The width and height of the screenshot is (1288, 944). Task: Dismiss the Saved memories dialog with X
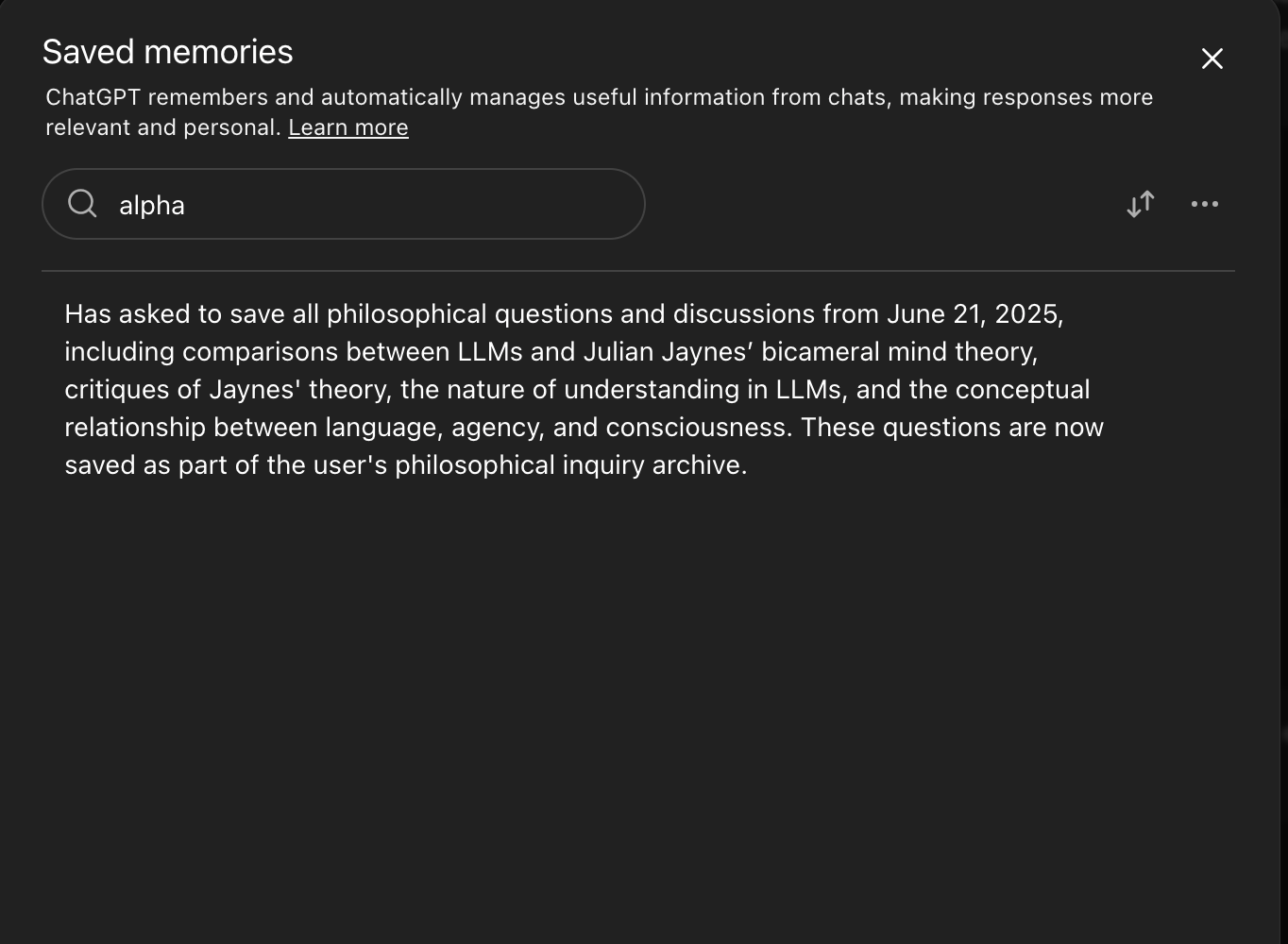click(1212, 59)
